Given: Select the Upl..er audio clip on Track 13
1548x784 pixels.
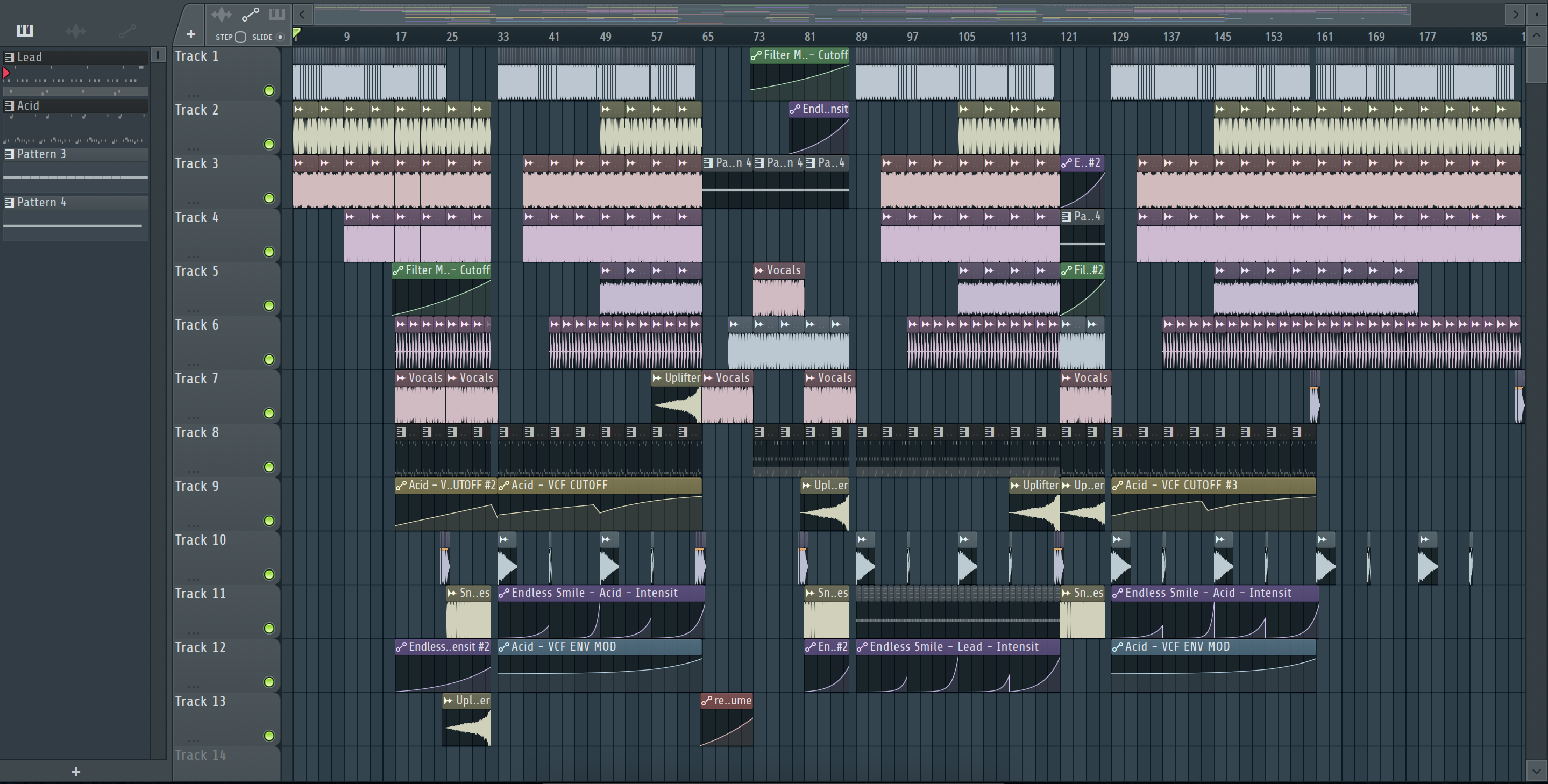Looking at the screenshot, I should (466, 719).
